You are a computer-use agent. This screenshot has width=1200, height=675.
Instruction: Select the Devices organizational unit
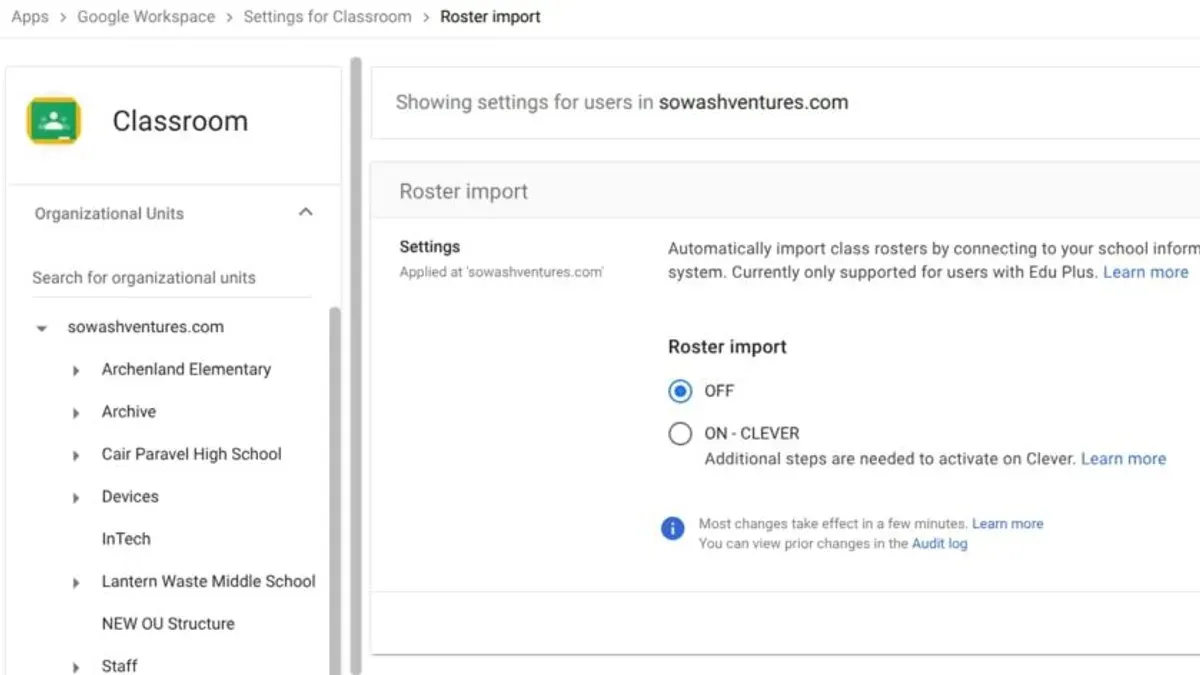[130, 496]
